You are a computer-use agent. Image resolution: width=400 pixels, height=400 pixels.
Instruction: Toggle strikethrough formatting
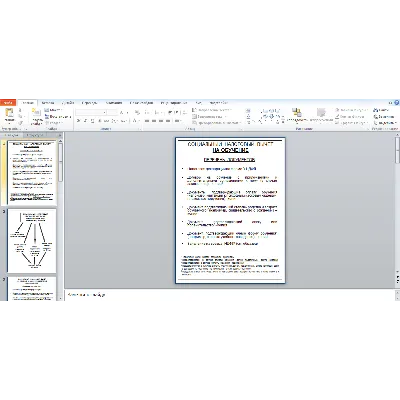106,121
